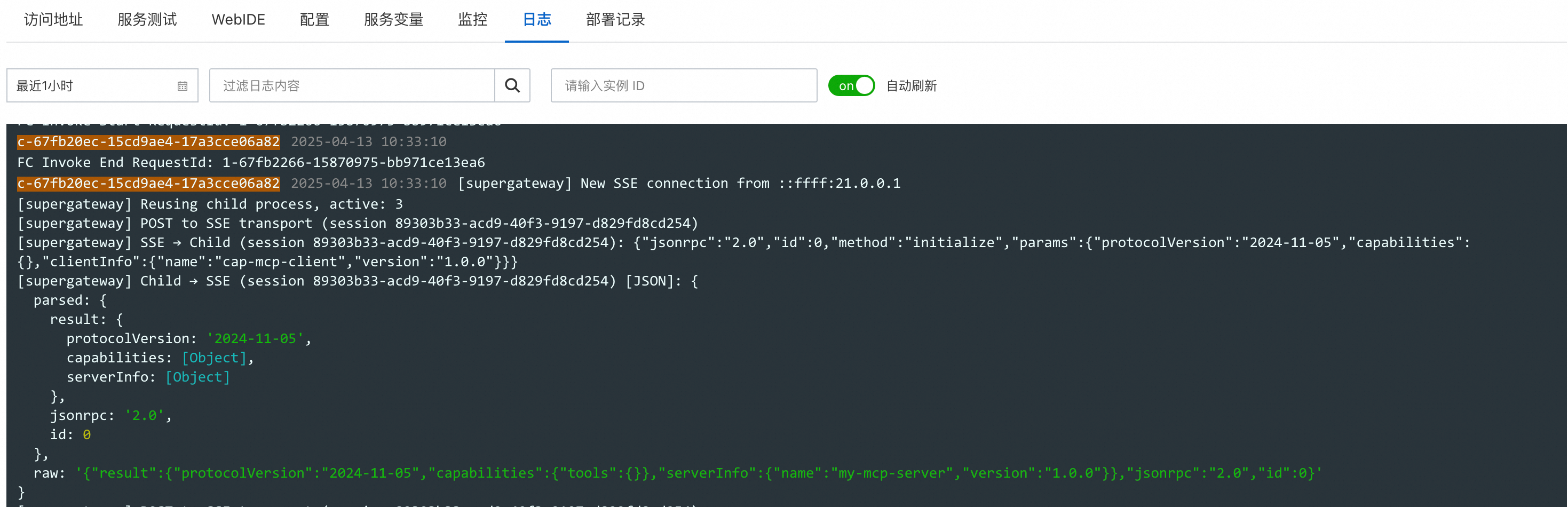
Task: Click the calendar icon in time range box
Action: pos(182,86)
